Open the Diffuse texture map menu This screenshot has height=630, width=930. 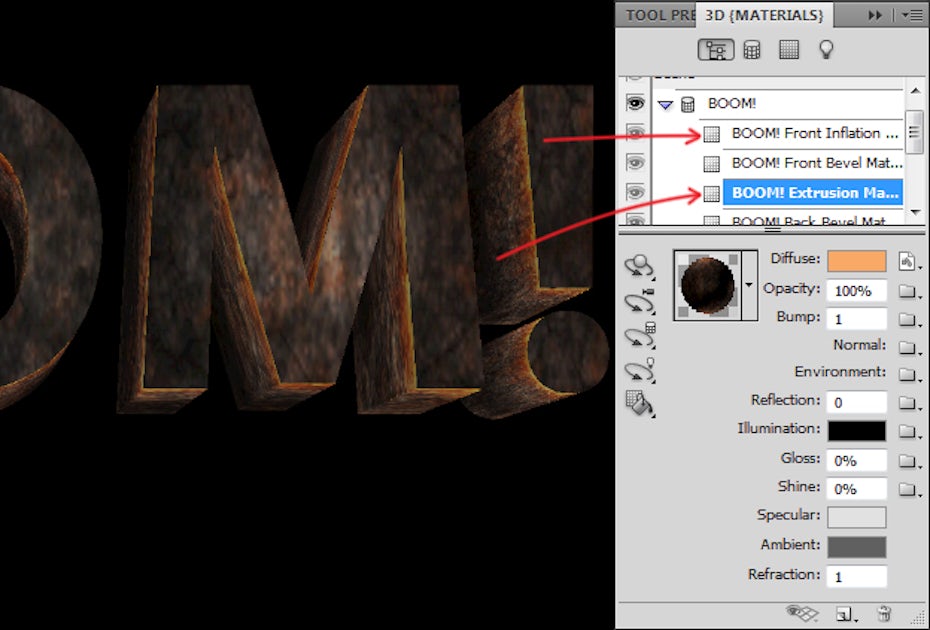(x=907, y=261)
